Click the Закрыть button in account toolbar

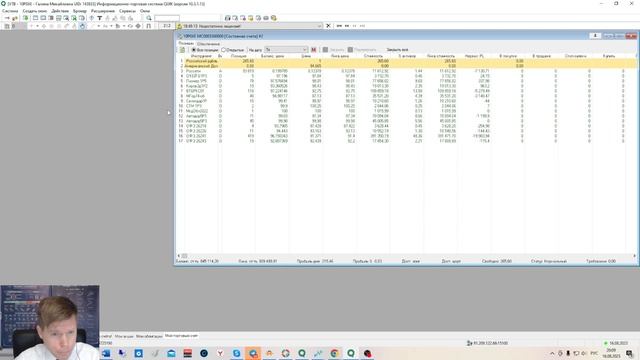tap(334, 50)
